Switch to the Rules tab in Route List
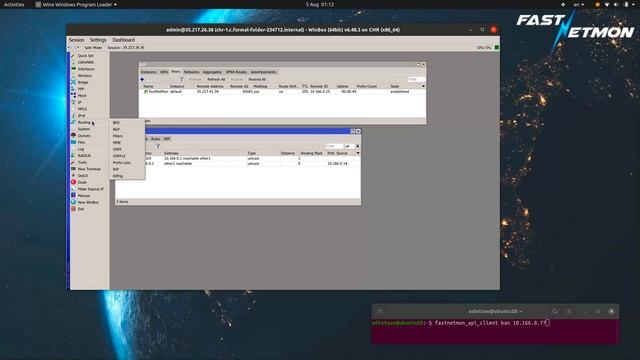Image resolution: width=640 pixels, height=360 pixels. click(156, 139)
